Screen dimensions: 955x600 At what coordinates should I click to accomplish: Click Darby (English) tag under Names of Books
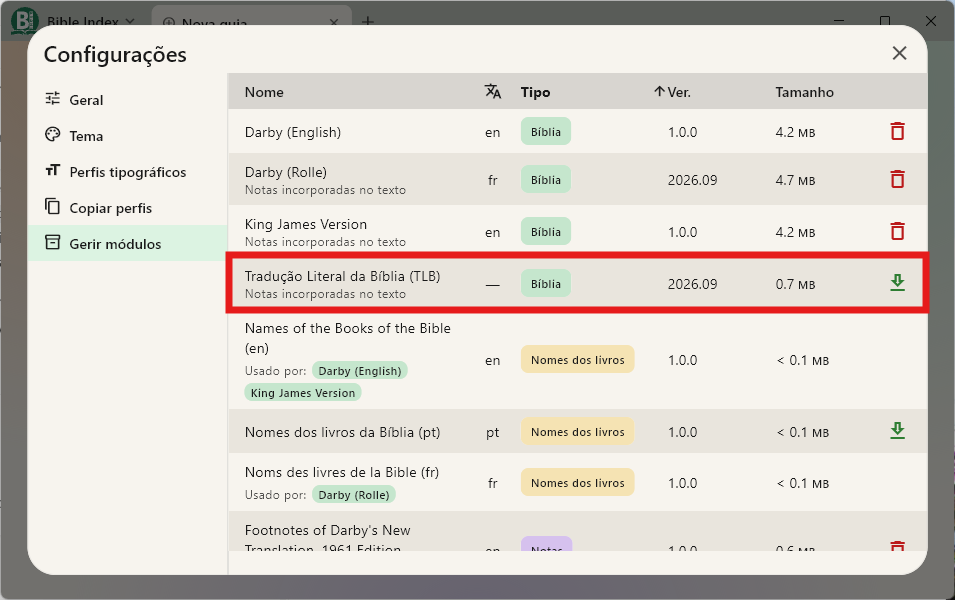pyautogui.click(x=359, y=371)
